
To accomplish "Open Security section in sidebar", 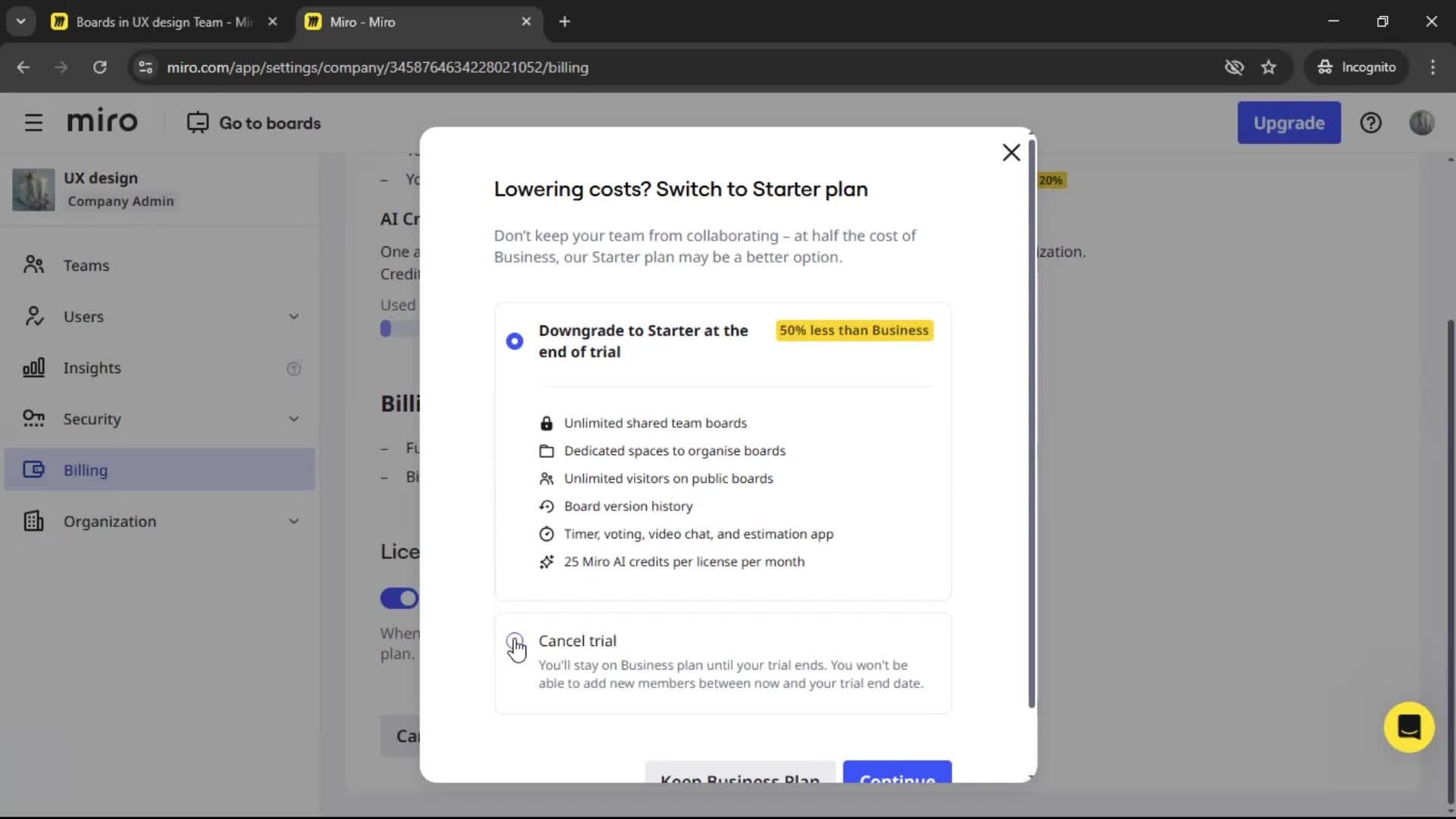I will (159, 419).
